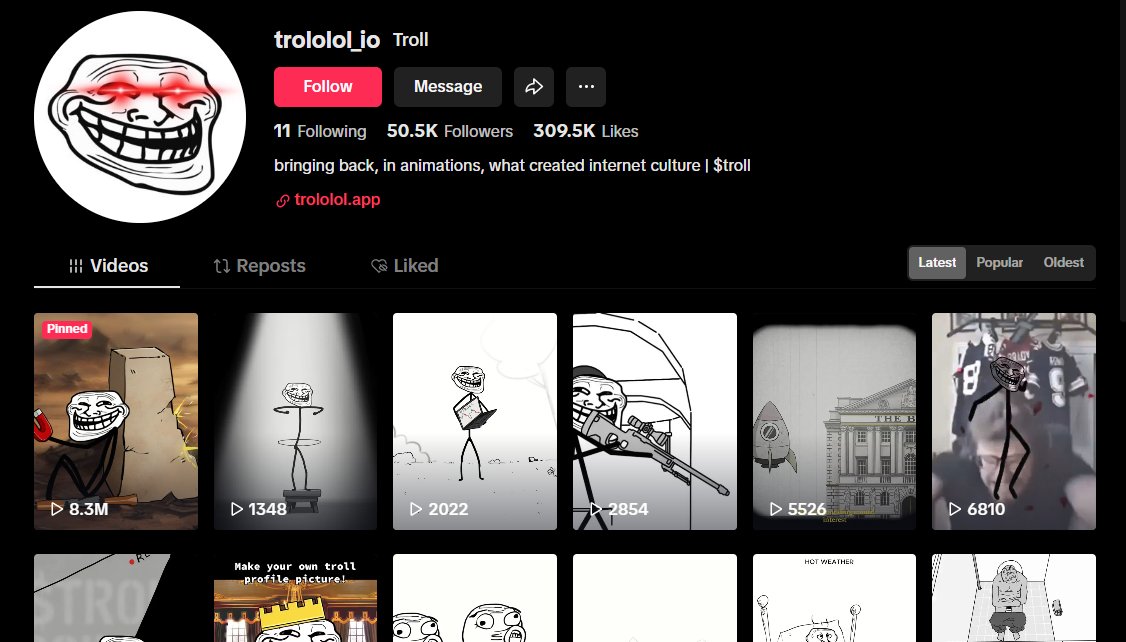Follow the trololol_io account
The image size is (1126, 642).
coord(327,87)
